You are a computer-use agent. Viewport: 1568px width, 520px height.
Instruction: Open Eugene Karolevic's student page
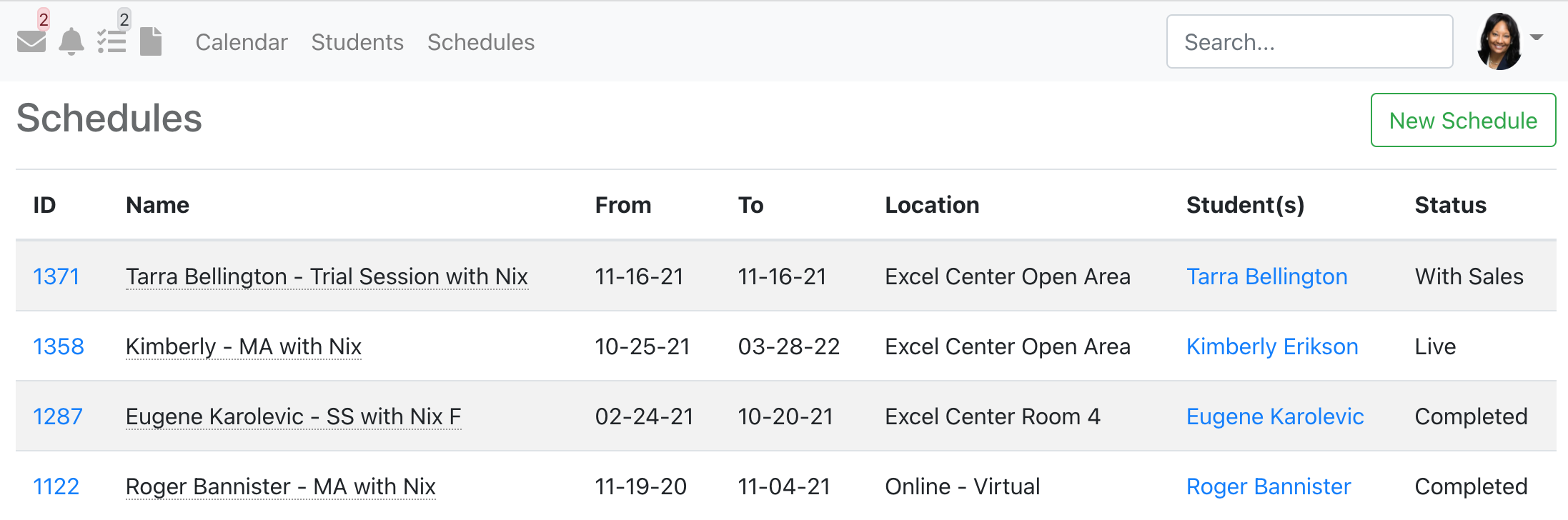click(x=1275, y=416)
